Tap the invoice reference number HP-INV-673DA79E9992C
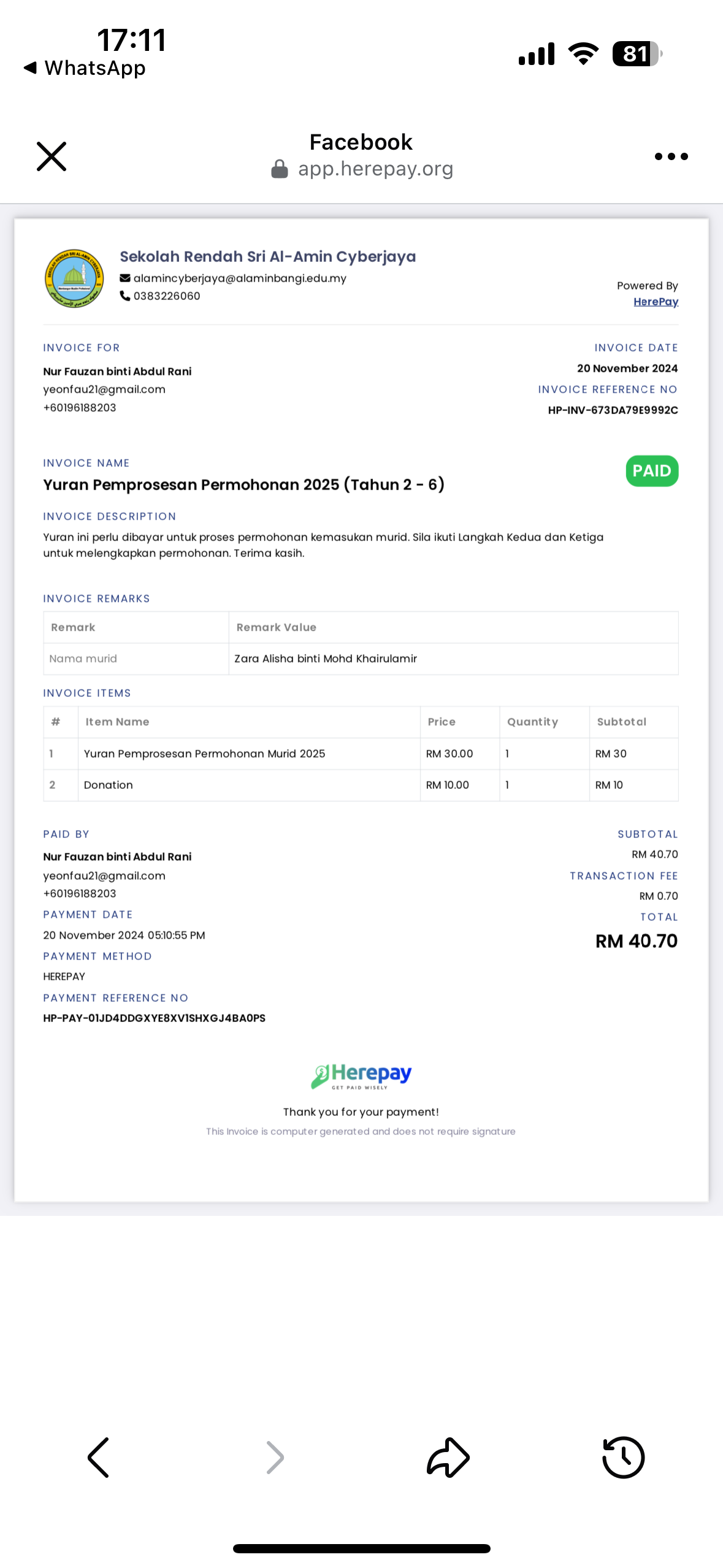The image size is (723, 1568). (613, 410)
